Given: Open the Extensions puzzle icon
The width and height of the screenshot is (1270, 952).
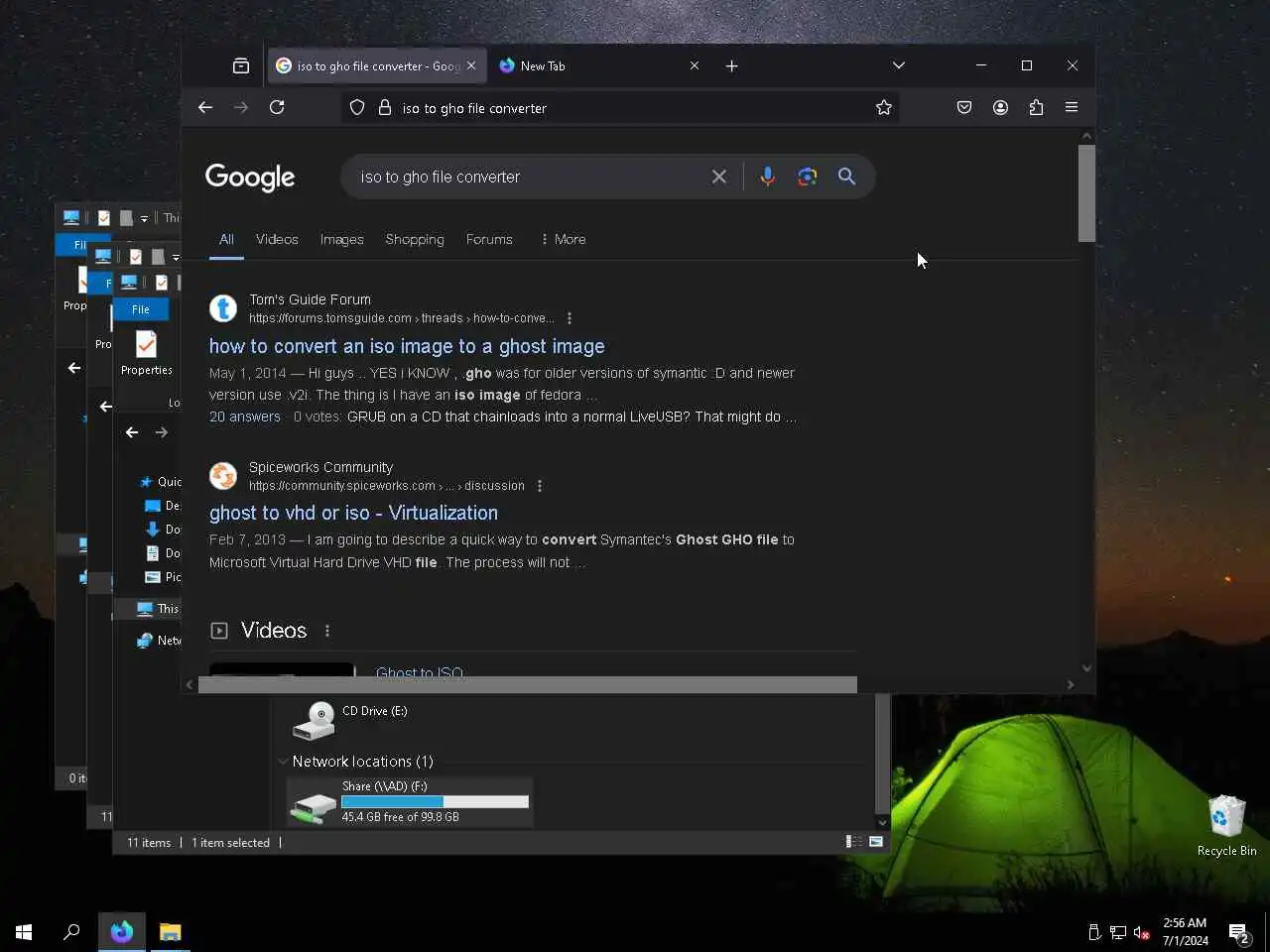Looking at the screenshot, I should click(1036, 107).
